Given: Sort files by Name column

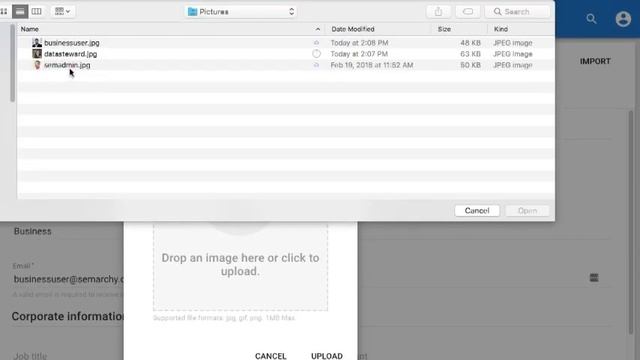Looking at the screenshot, I should tap(30, 29).
